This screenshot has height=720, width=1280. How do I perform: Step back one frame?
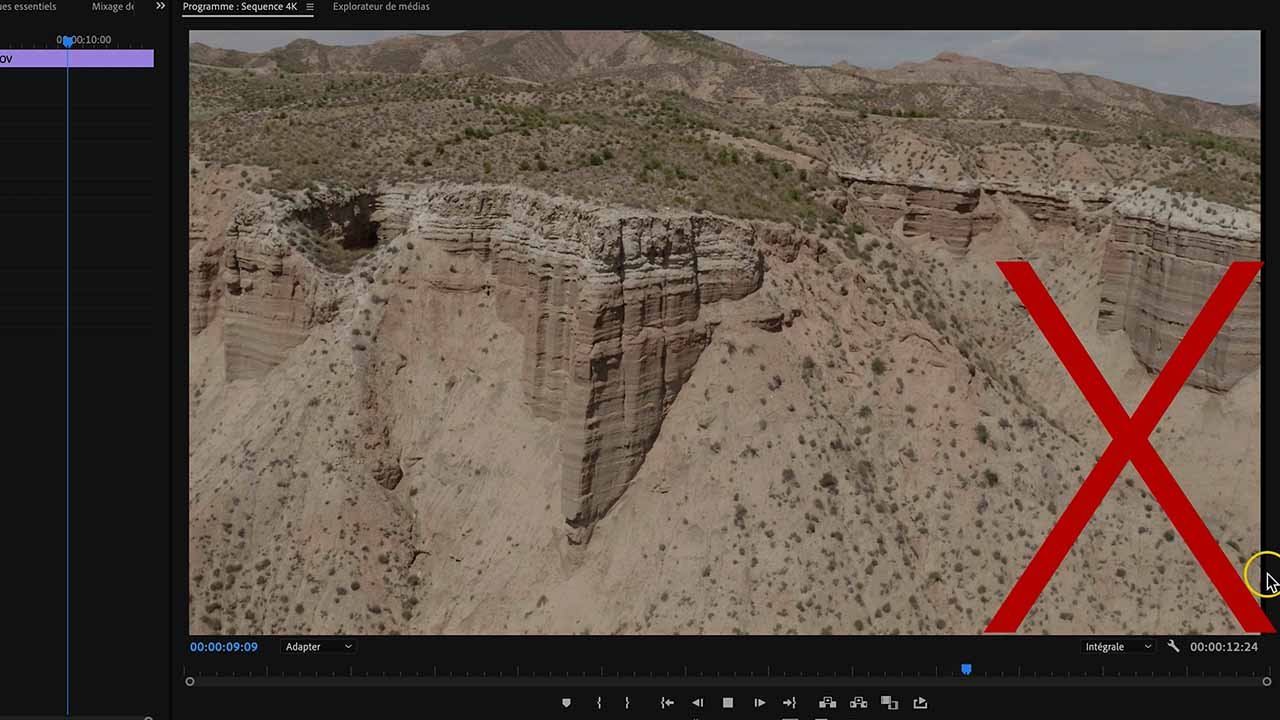[x=698, y=703]
